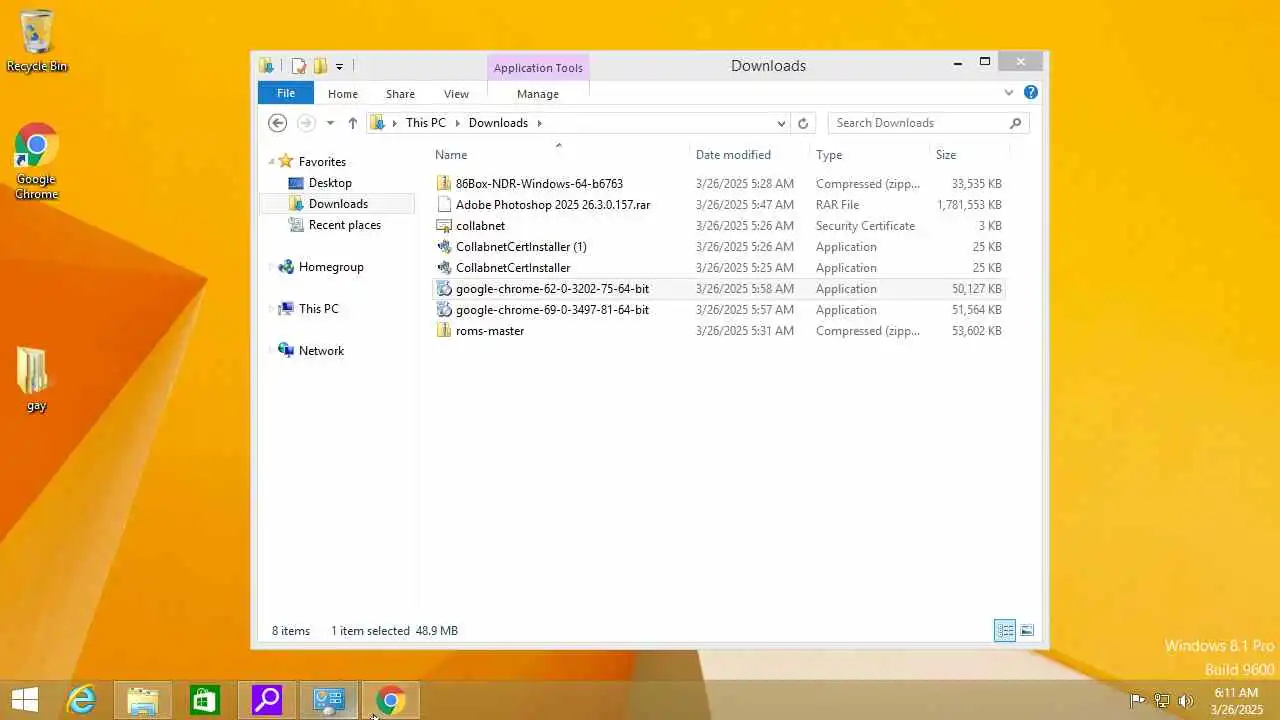This screenshot has height=720, width=1280.
Task: Switch to the View ribbon tab
Action: point(456,94)
